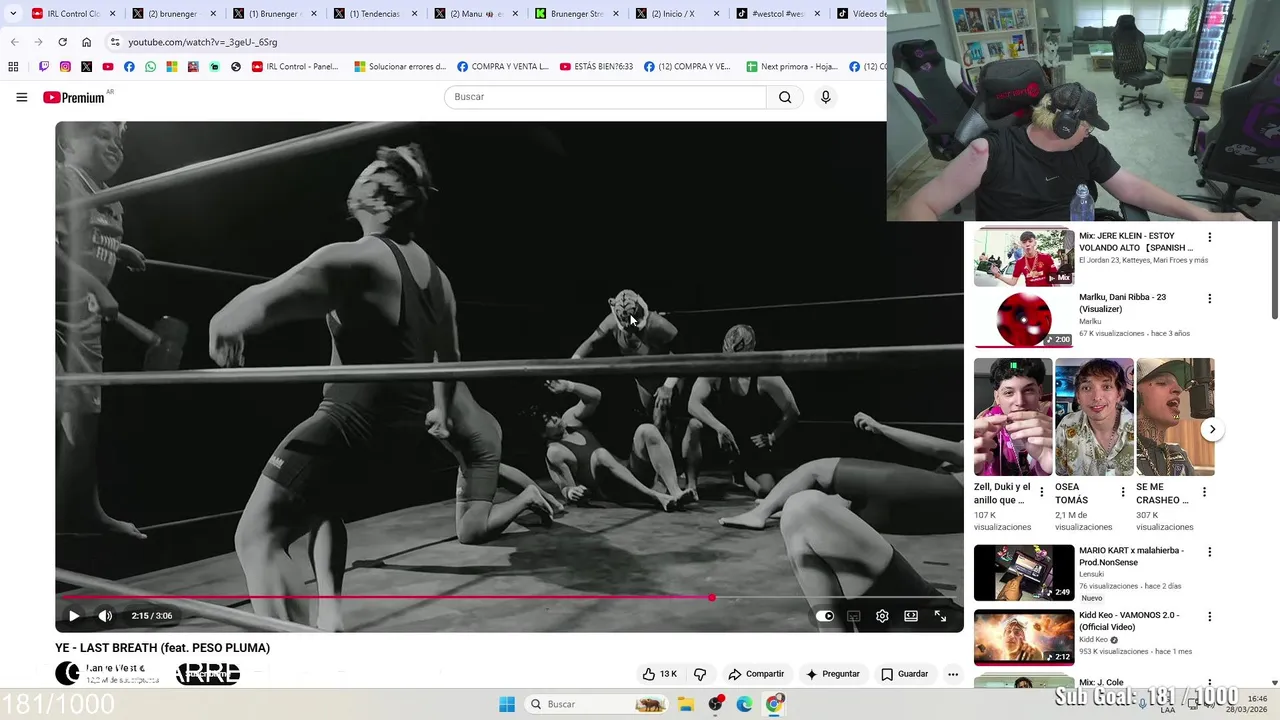Dislike the video thumbs-down button
The image size is (1280, 720).
pyautogui.click(x=700, y=674)
